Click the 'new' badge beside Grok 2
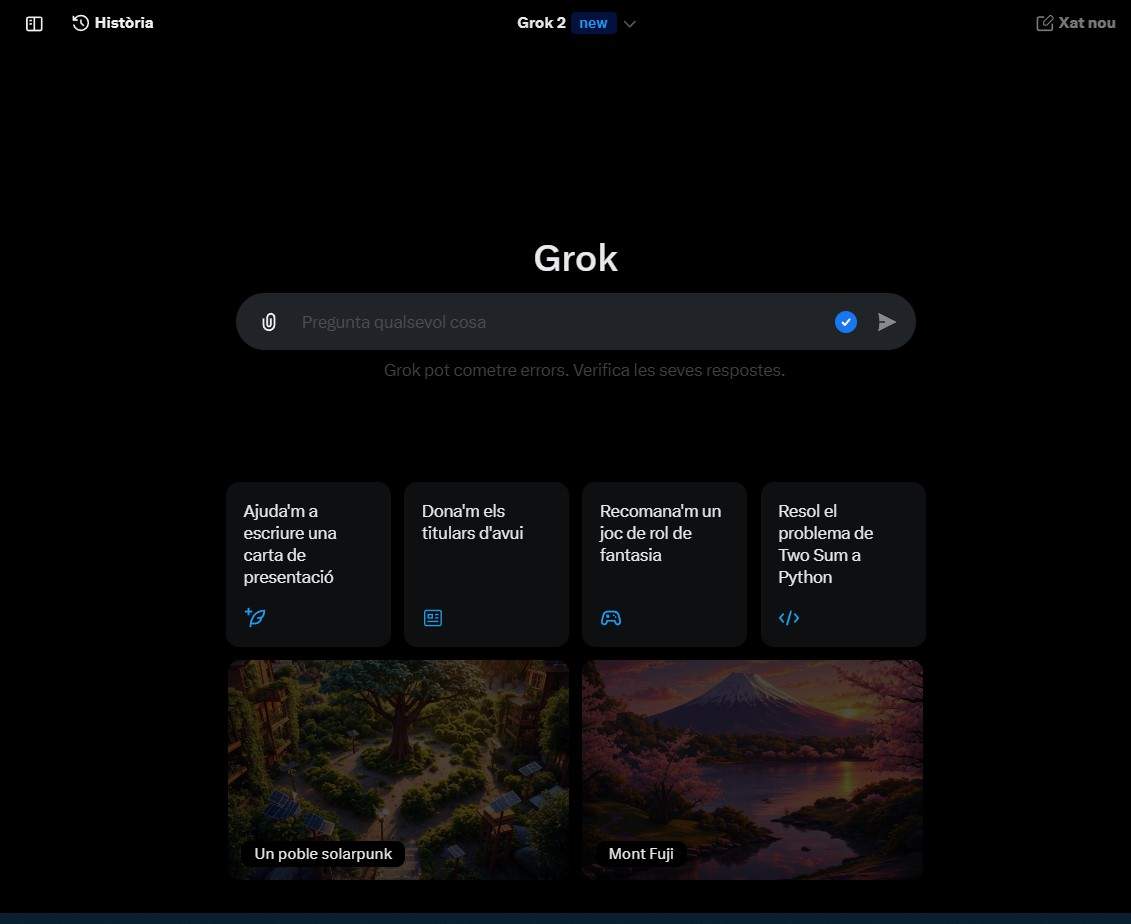1131x924 pixels. pos(593,23)
